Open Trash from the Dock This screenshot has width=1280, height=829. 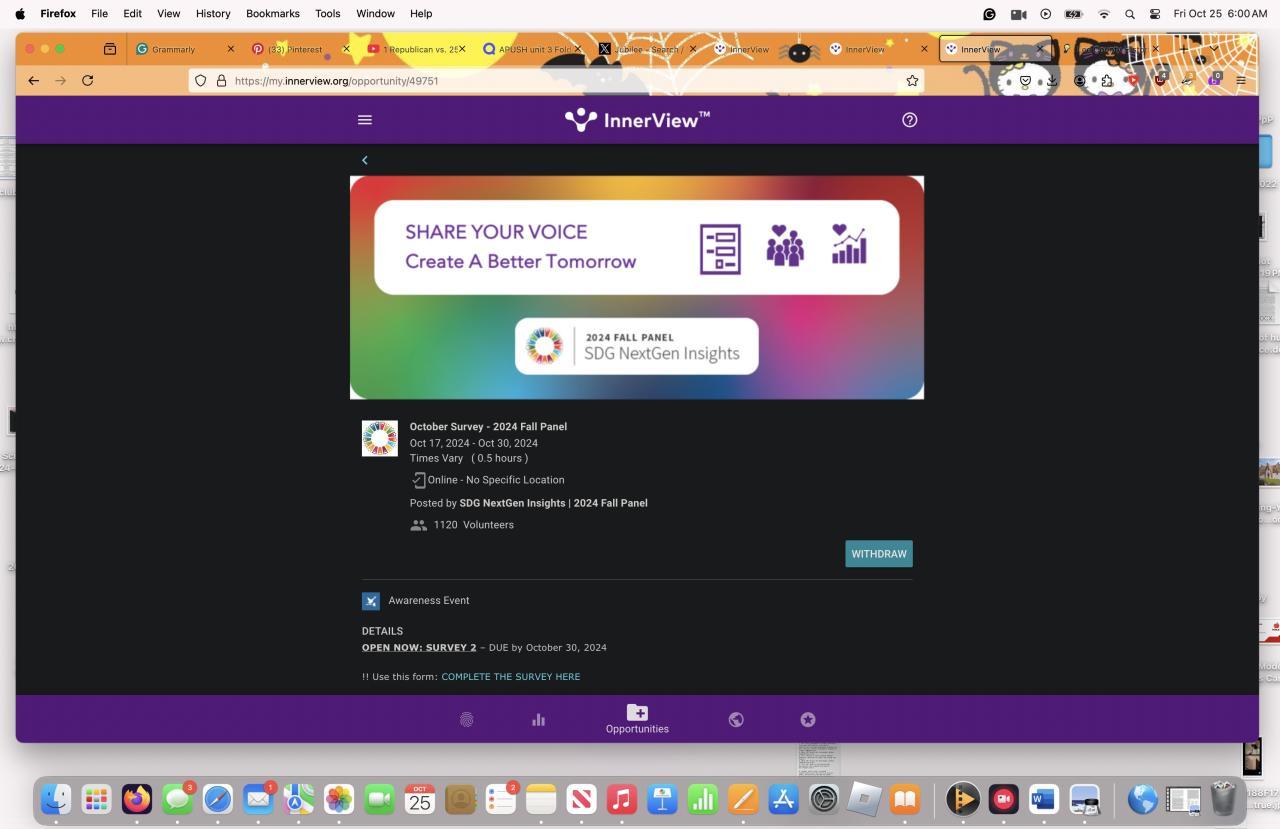(x=1223, y=799)
